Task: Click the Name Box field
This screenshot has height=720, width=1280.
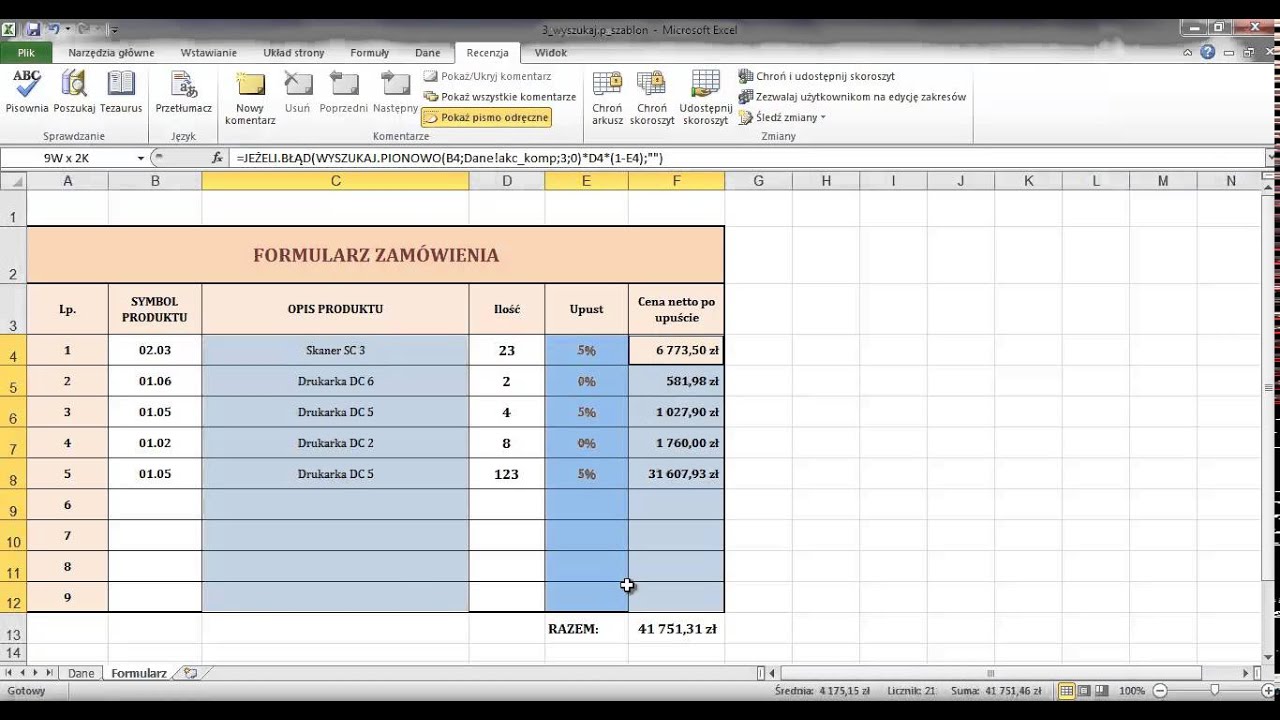Action: (x=67, y=158)
